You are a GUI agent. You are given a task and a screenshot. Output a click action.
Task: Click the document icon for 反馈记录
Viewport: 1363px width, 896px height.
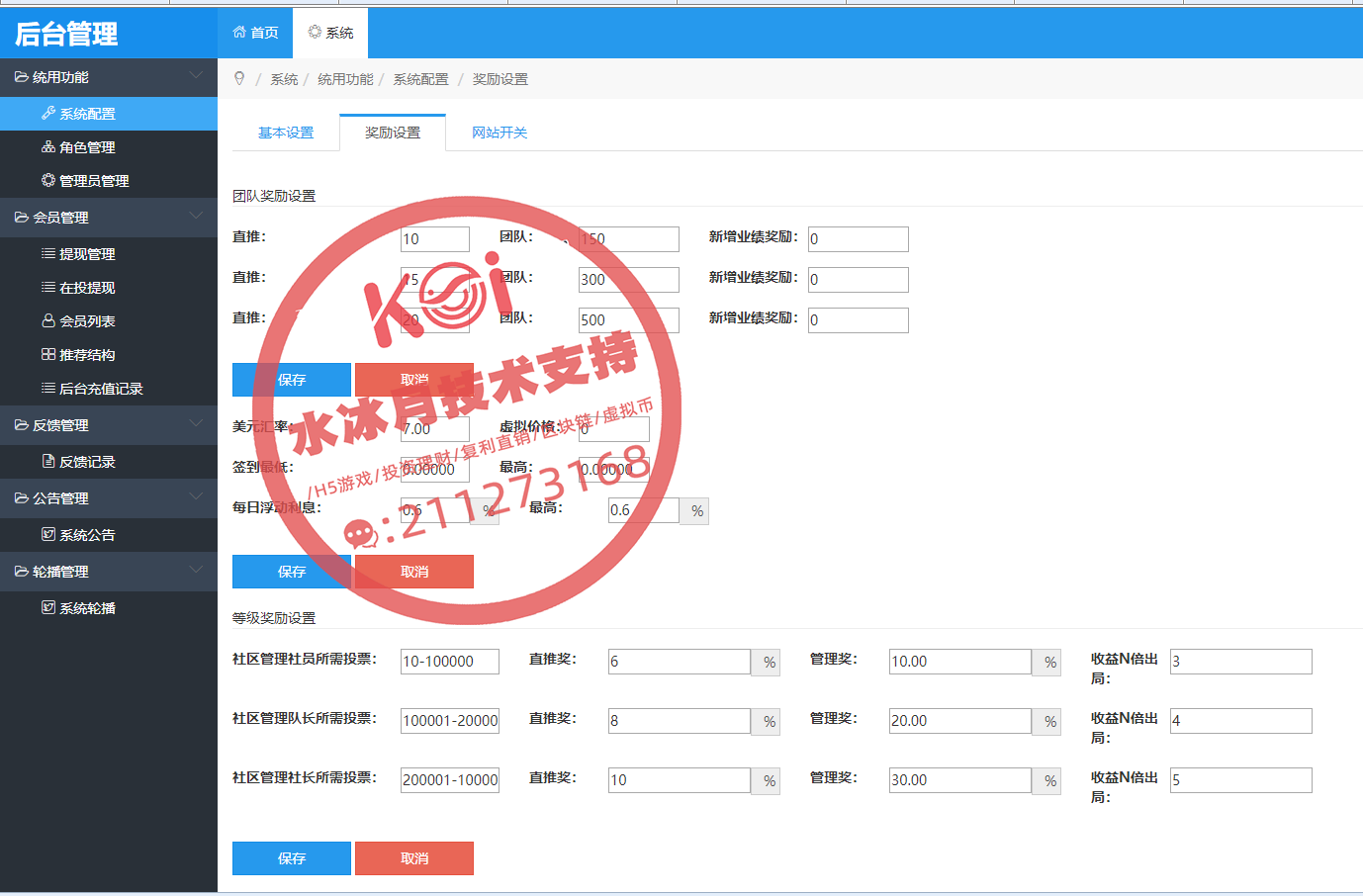47,462
